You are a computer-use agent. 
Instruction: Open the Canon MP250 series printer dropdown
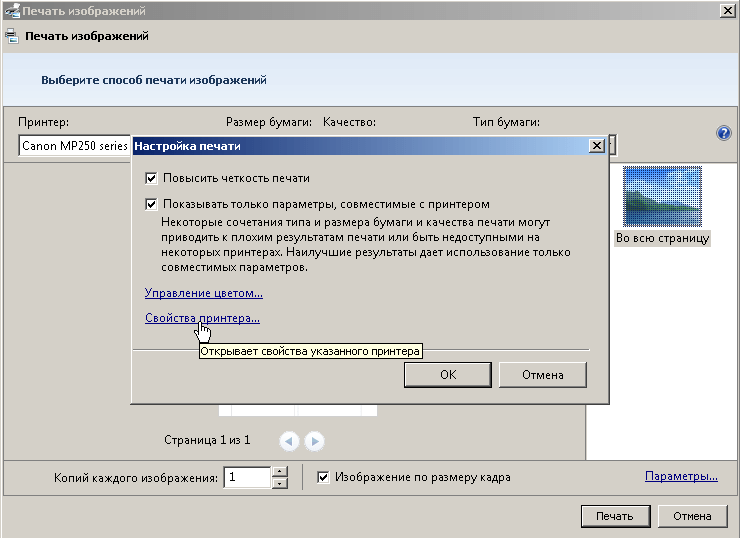click(75, 146)
